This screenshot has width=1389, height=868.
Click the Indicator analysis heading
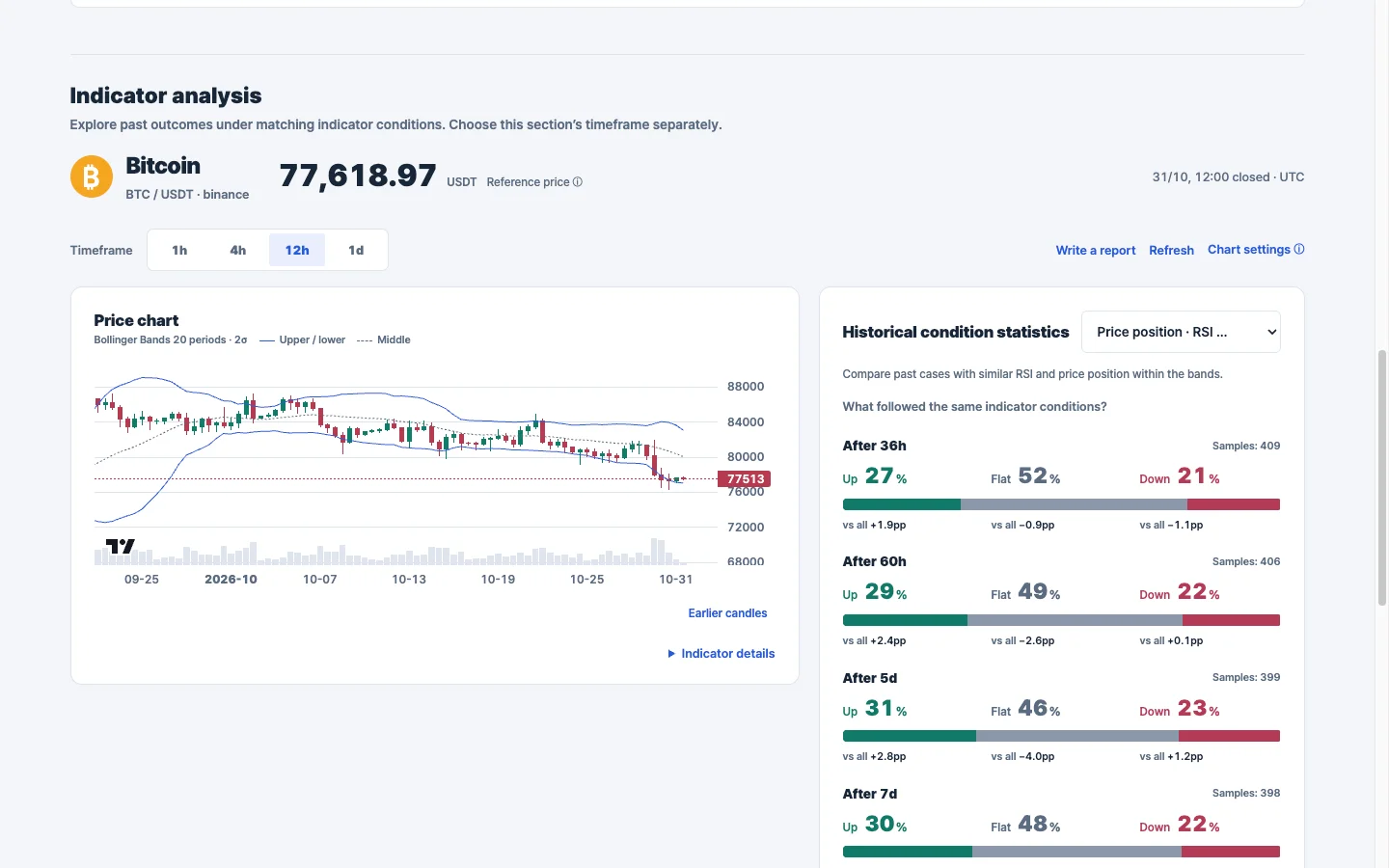point(166,95)
